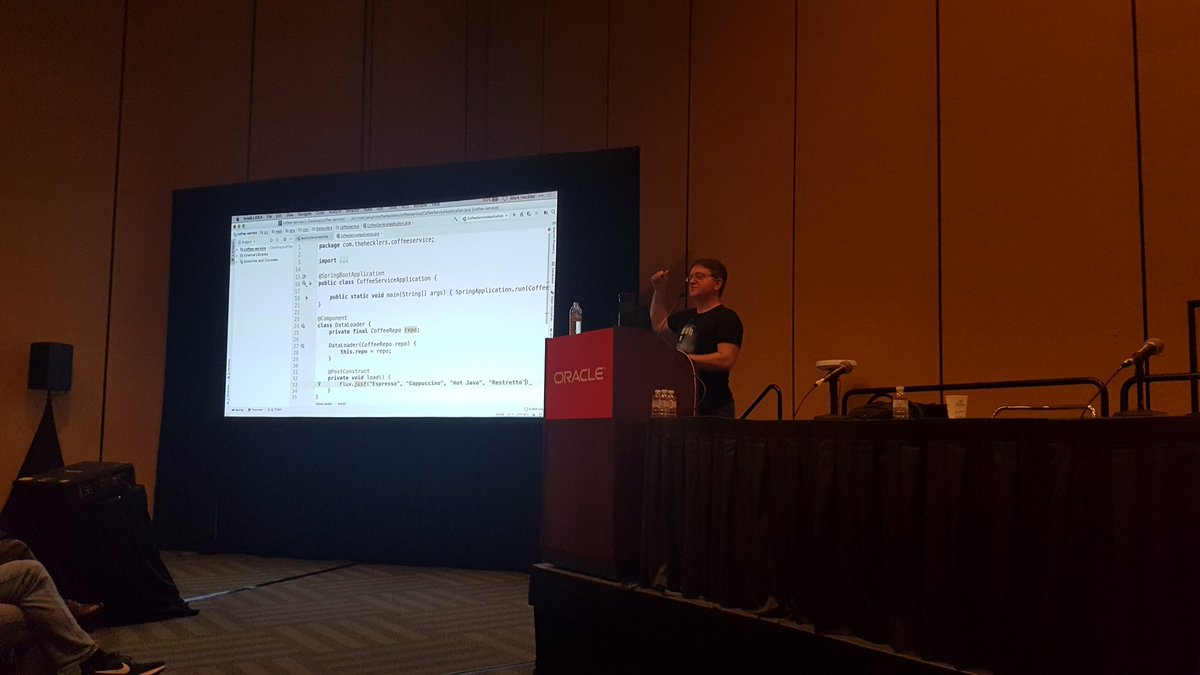
Task: Switch to the CoffeeServiceApplication.java editor tab
Action: [x=359, y=235]
